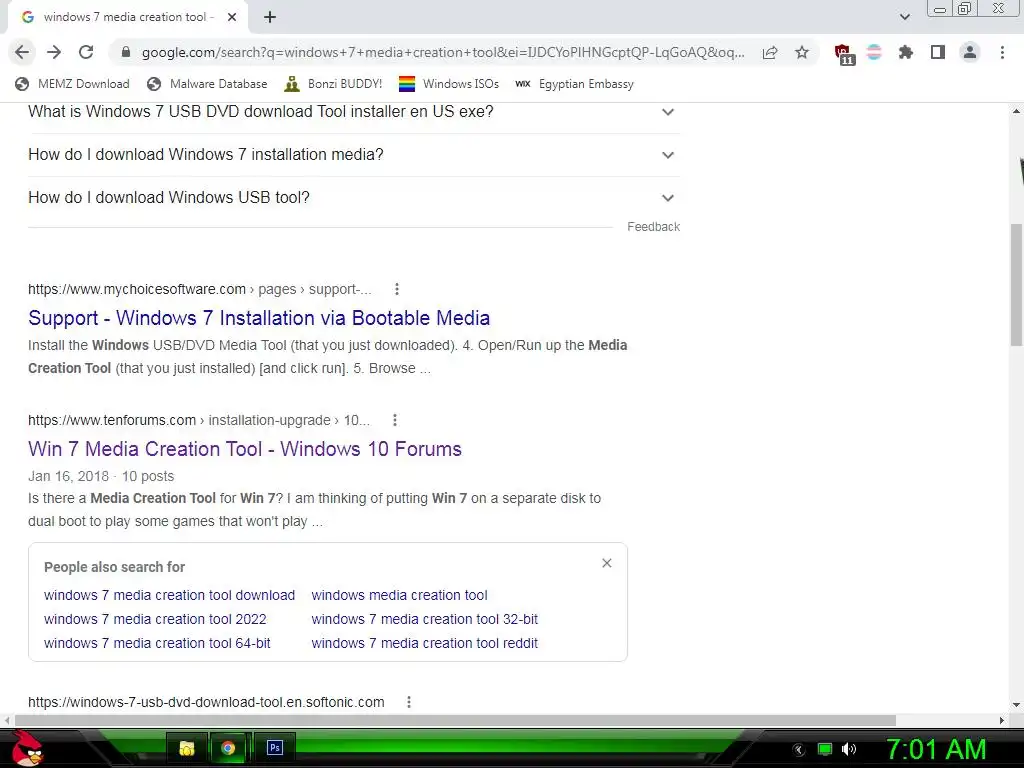Expand 'How do I download Windows USB tool?'
This screenshot has width=1024, height=768.
pos(353,198)
